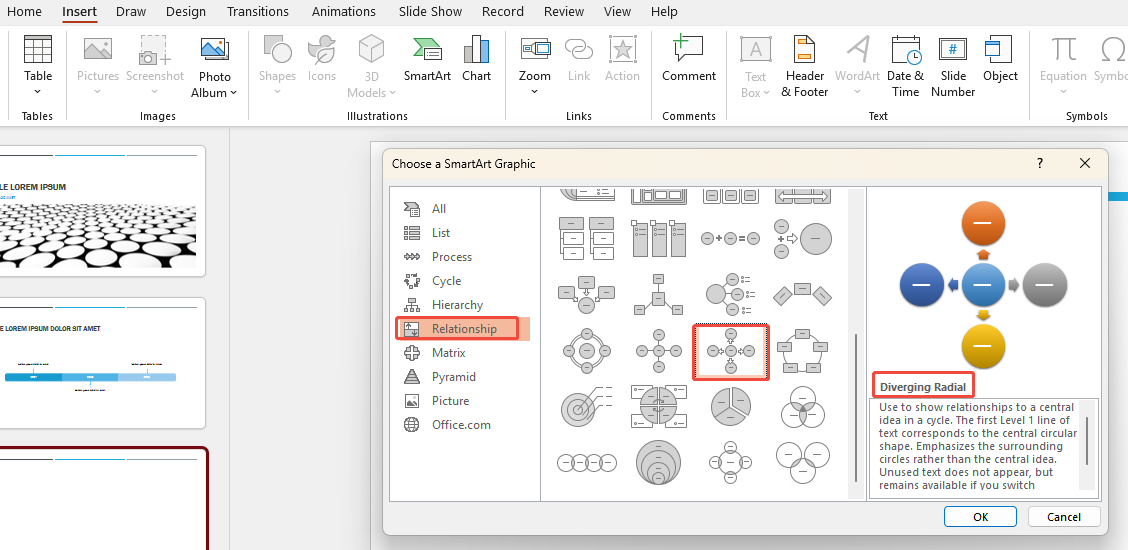Image resolution: width=1128 pixels, height=550 pixels.
Task: Select the Radial Cluster layout thumbnail
Action: coord(658,293)
